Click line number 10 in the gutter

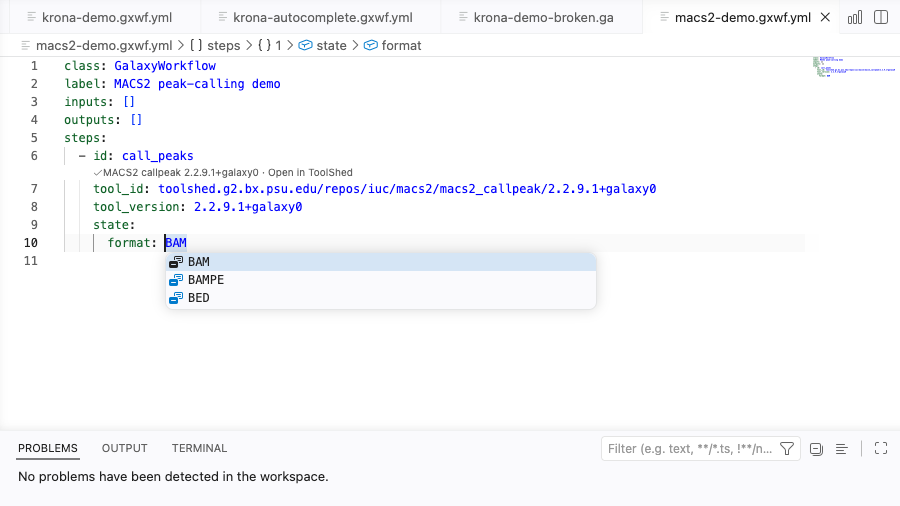30,243
